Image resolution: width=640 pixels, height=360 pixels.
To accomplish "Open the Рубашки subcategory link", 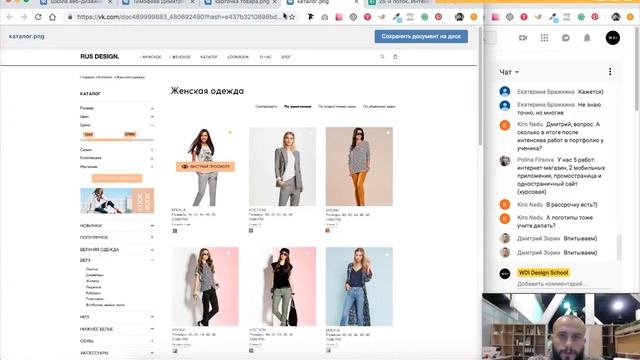I will pos(93,293).
